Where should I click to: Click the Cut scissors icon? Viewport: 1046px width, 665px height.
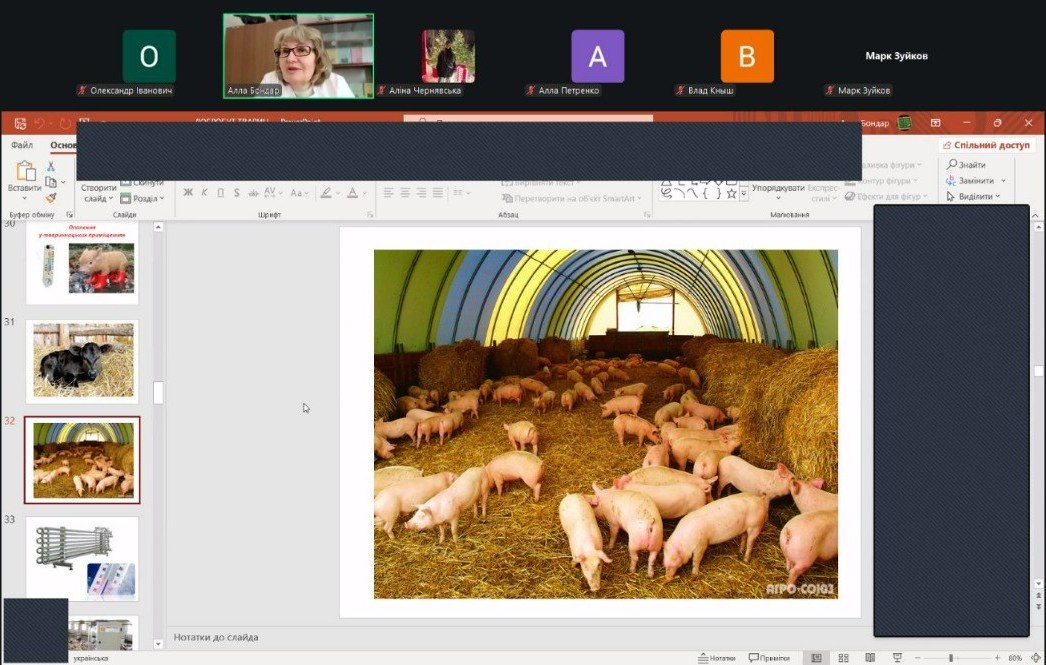point(51,167)
